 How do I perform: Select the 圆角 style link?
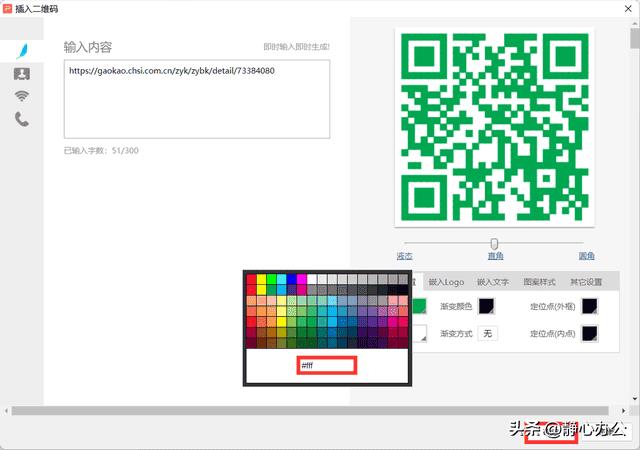(587, 256)
